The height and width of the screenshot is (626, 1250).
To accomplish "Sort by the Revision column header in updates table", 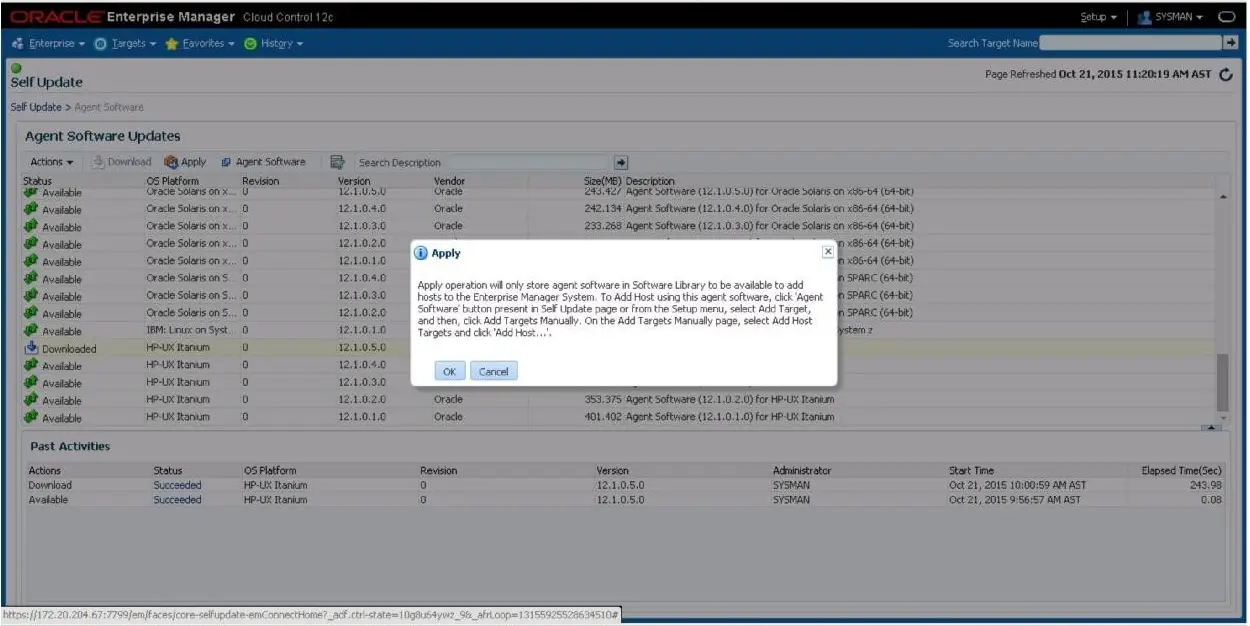I will [x=260, y=181].
